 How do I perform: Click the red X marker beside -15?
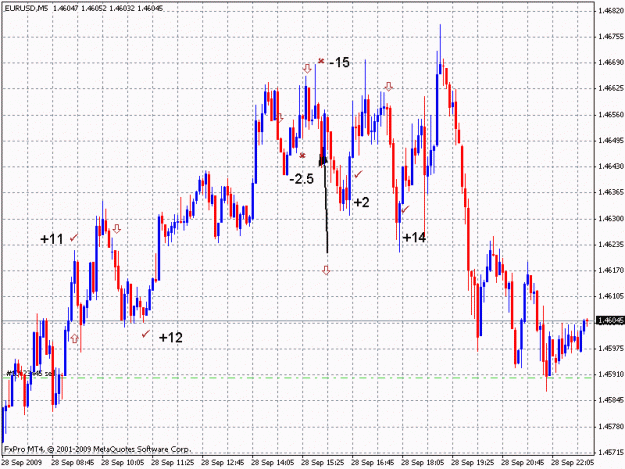coord(321,61)
